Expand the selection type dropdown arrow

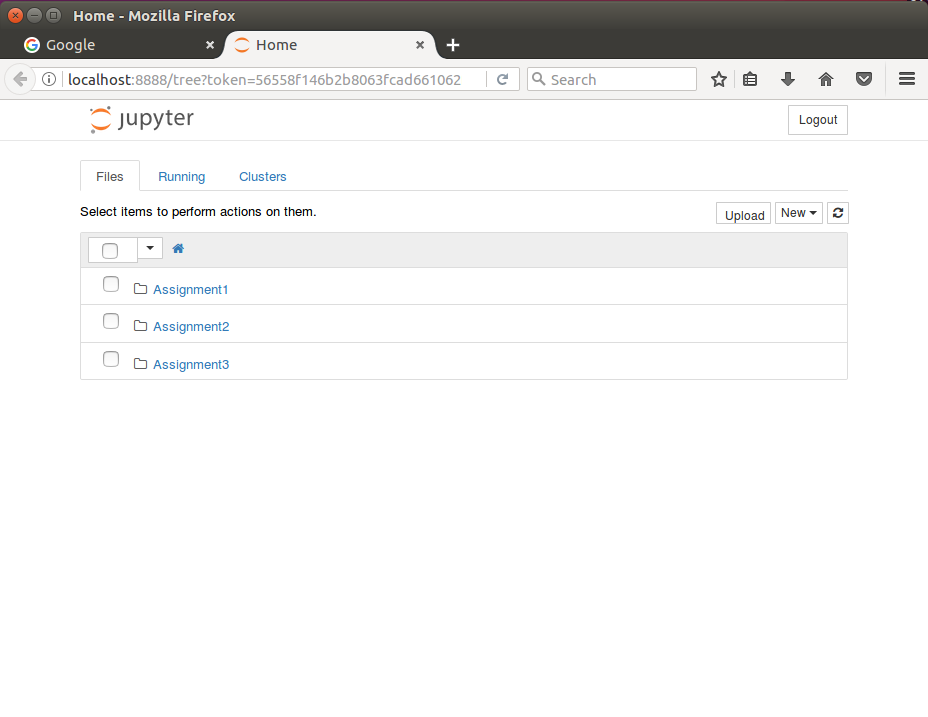point(150,248)
